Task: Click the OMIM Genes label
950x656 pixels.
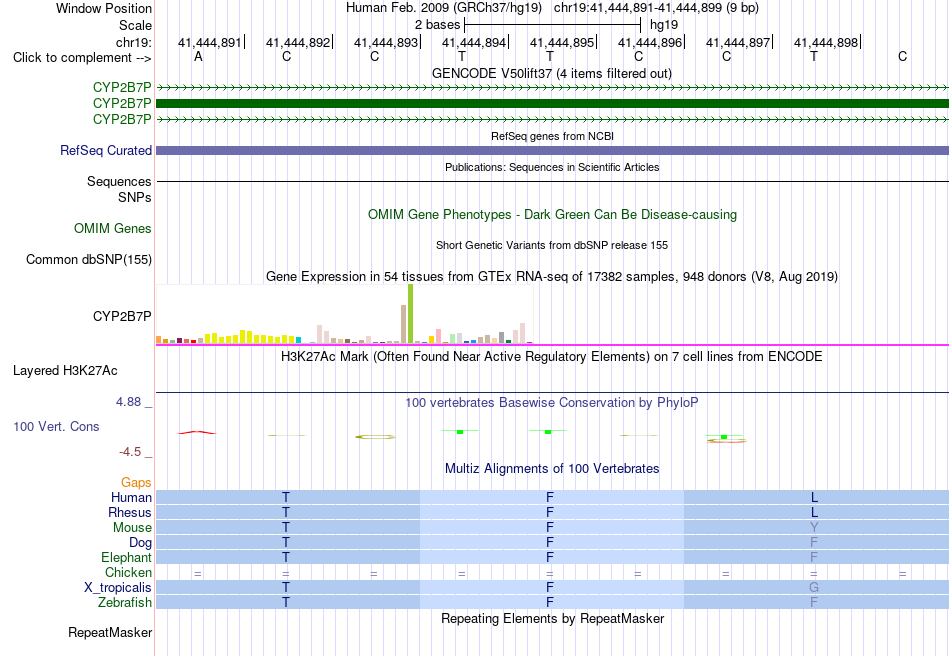Action: coord(113,228)
